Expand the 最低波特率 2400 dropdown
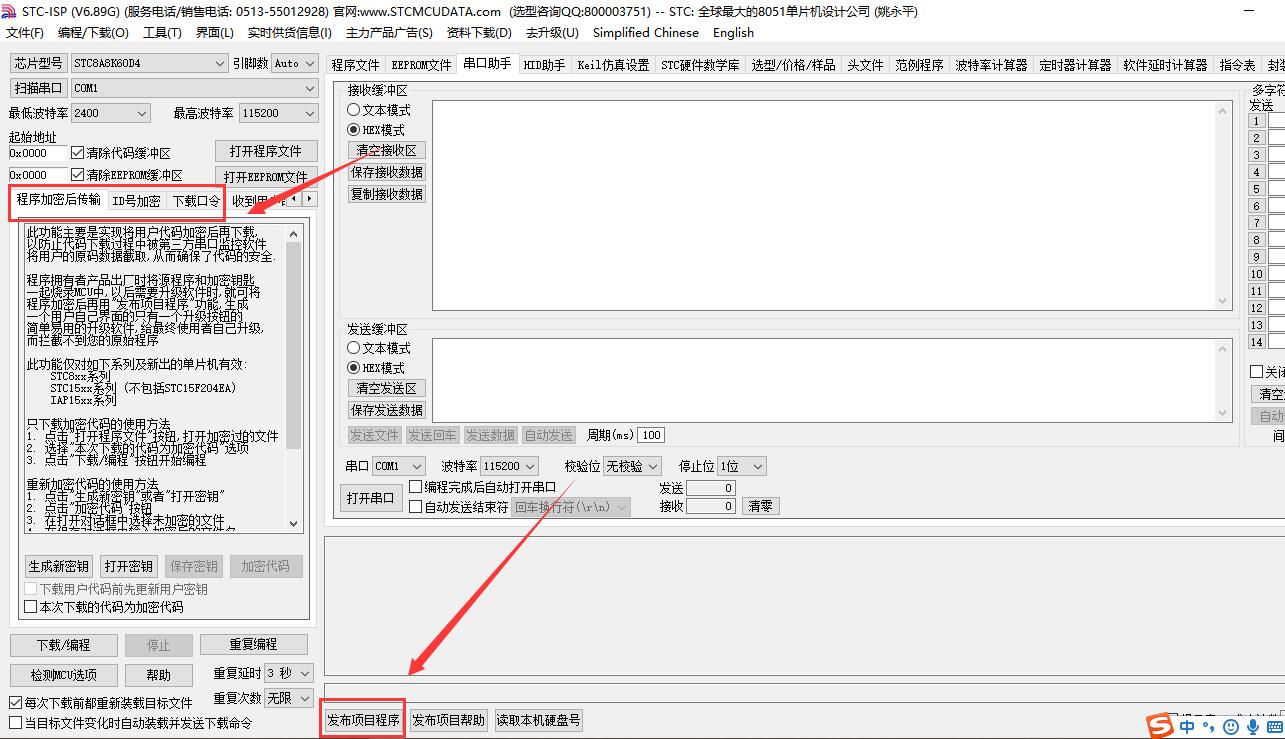The height and width of the screenshot is (739, 1285). pos(110,113)
